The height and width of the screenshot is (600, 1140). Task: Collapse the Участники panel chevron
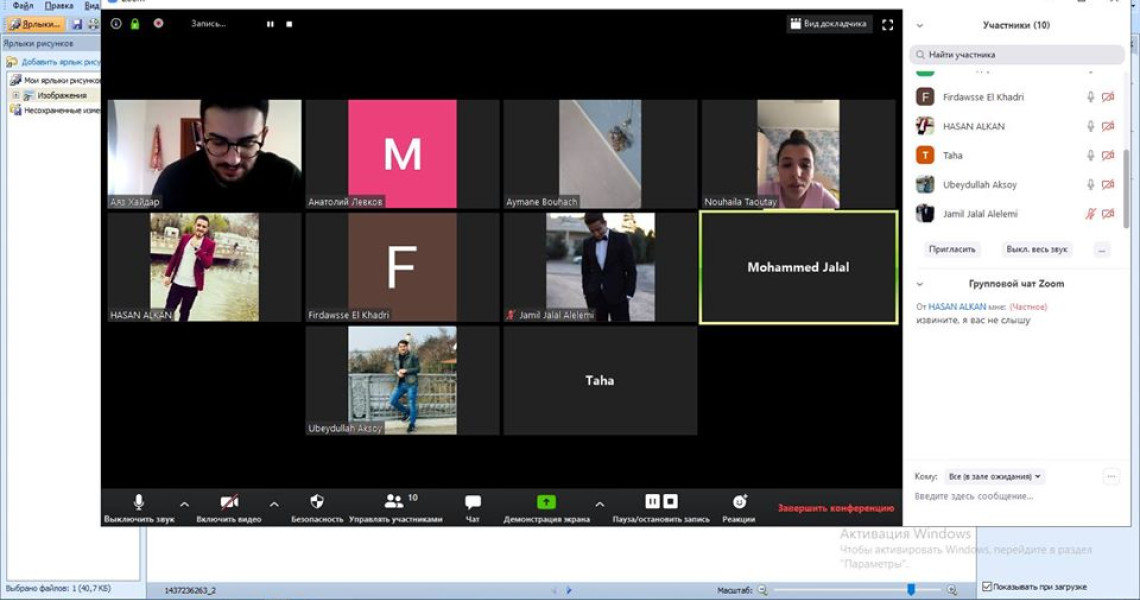coord(920,25)
